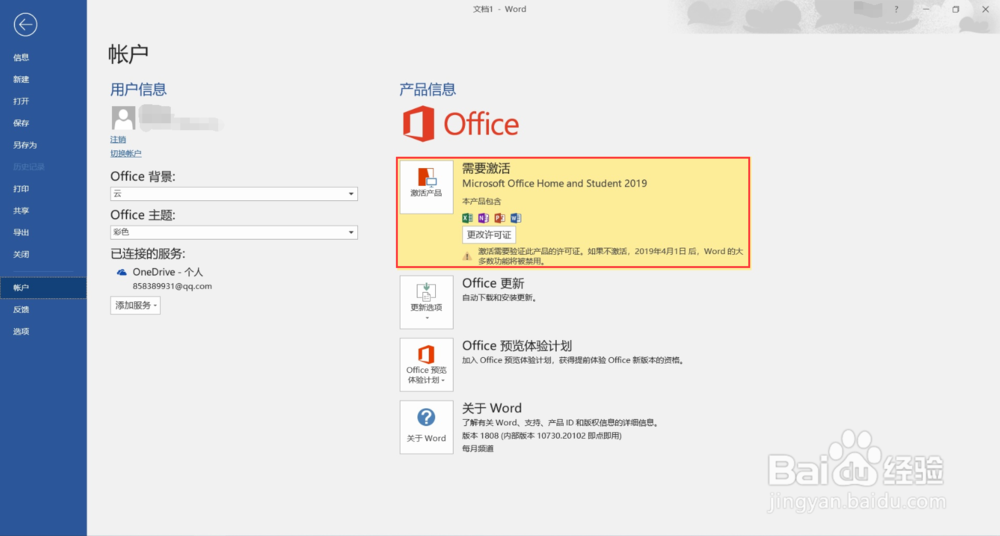The width and height of the screenshot is (1000, 536).
Task: Click the 858389931@qq.com account text
Action: click(172, 287)
